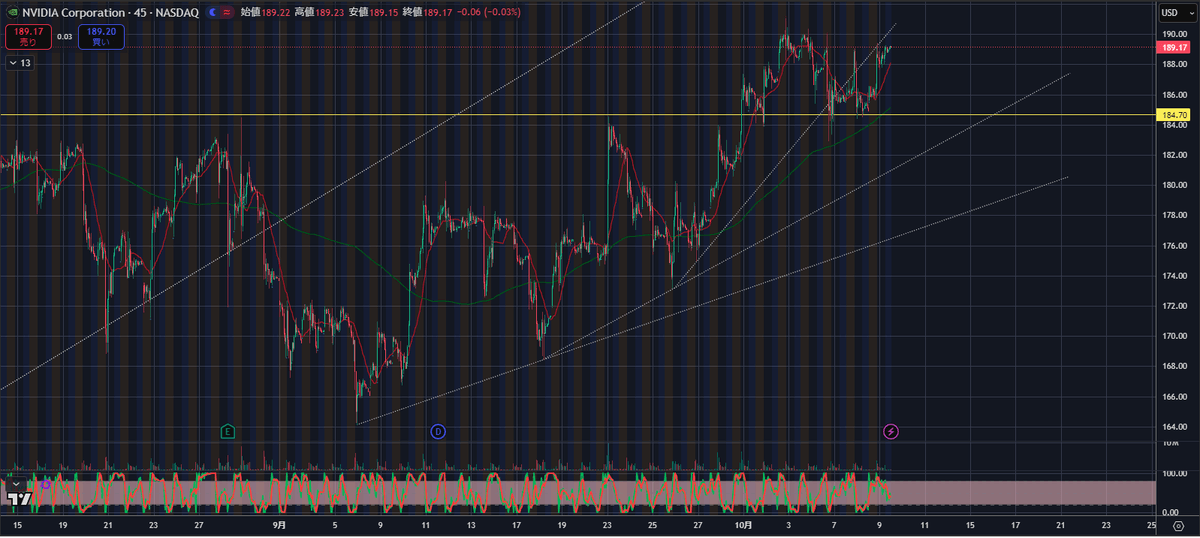Click the 190.00 price axis label
This screenshot has width=1200, height=538.
1174,34
